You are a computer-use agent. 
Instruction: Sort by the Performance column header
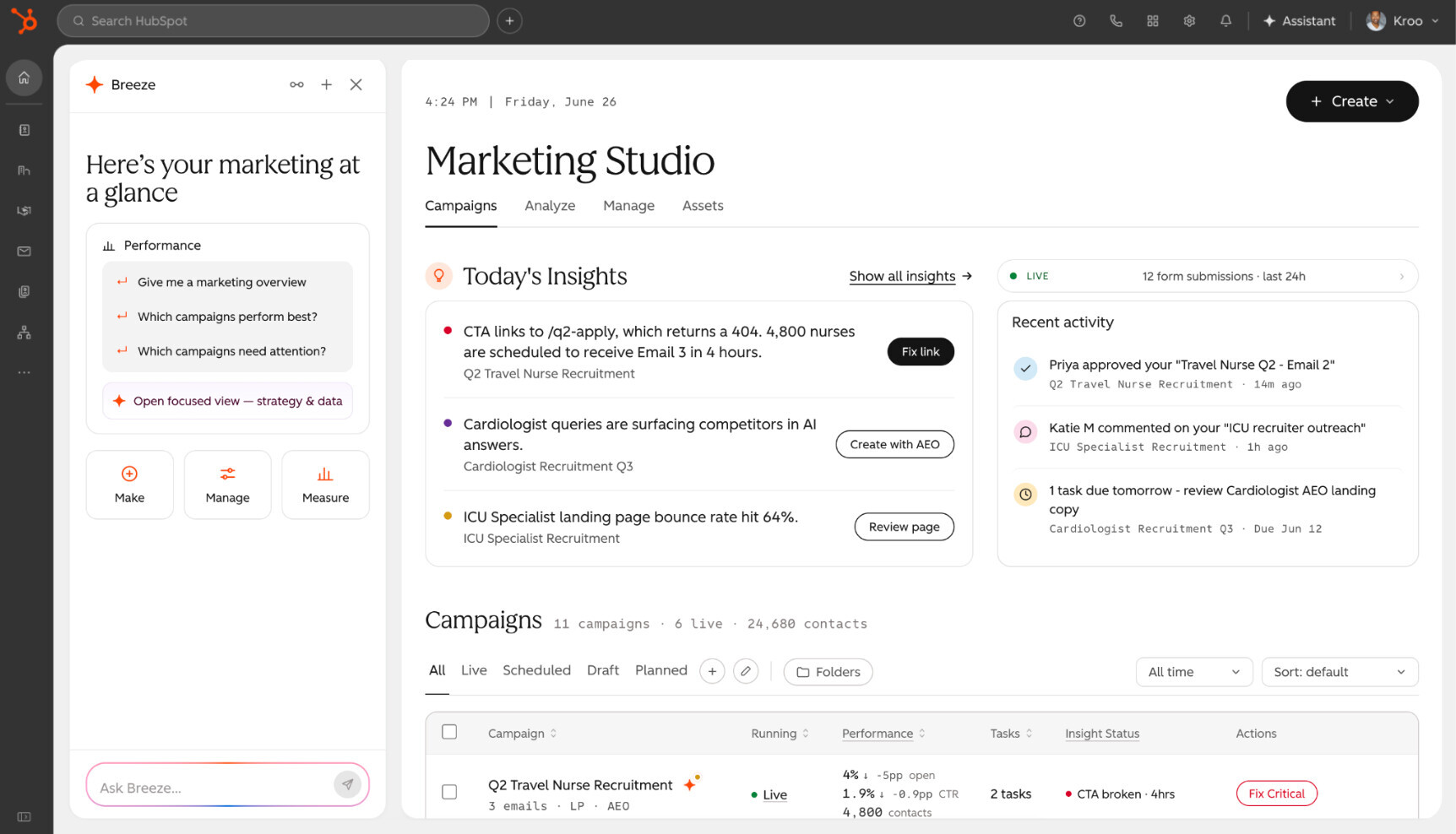tap(883, 734)
